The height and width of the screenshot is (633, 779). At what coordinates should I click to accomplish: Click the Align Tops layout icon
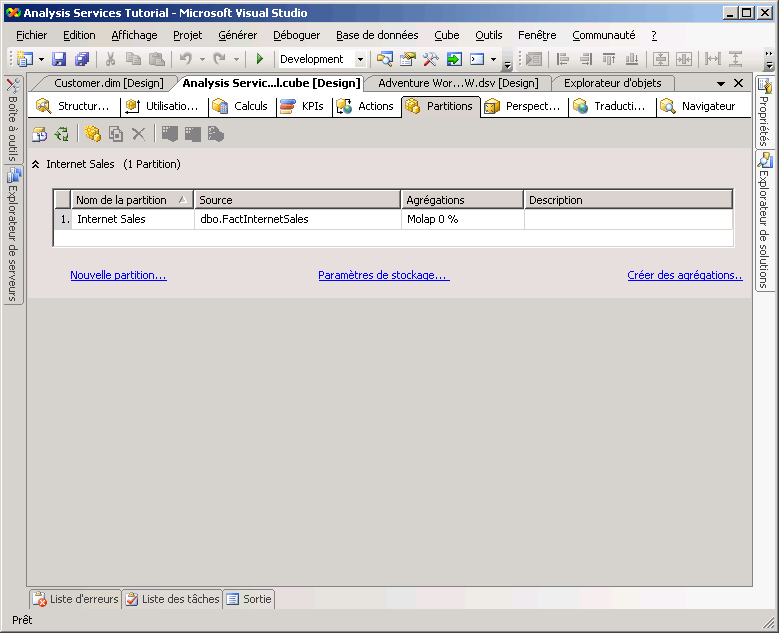(609, 59)
